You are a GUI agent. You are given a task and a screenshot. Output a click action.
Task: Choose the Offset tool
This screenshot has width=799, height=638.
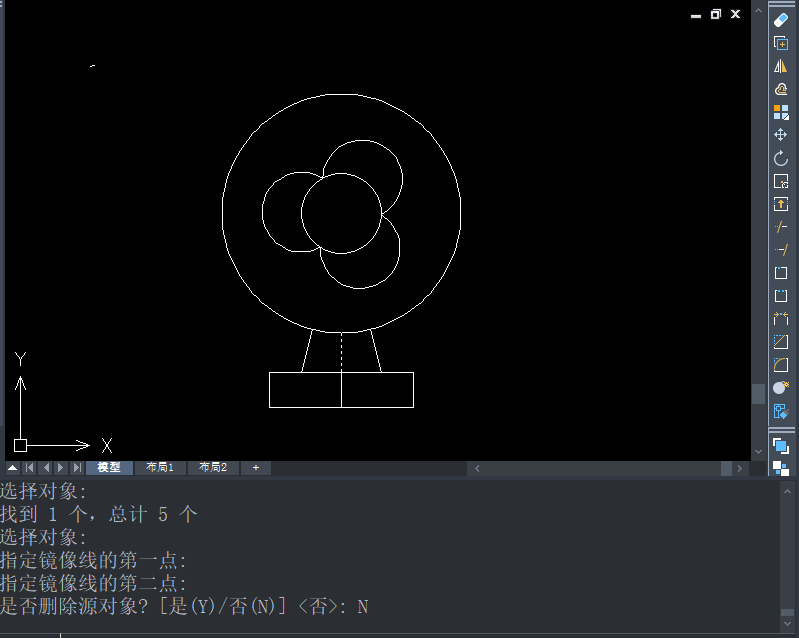pos(781,89)
